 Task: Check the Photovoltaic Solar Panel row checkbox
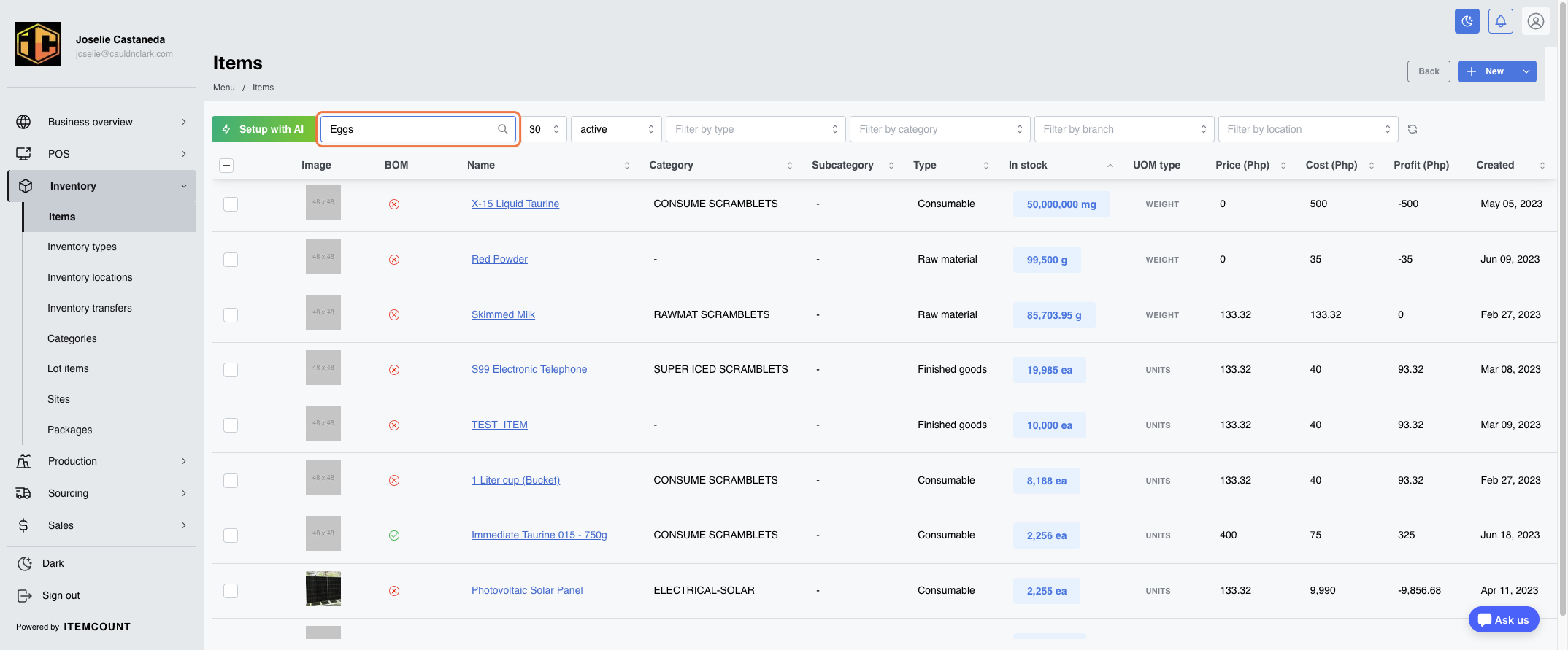pyautogui.click(x=231, y=591)
